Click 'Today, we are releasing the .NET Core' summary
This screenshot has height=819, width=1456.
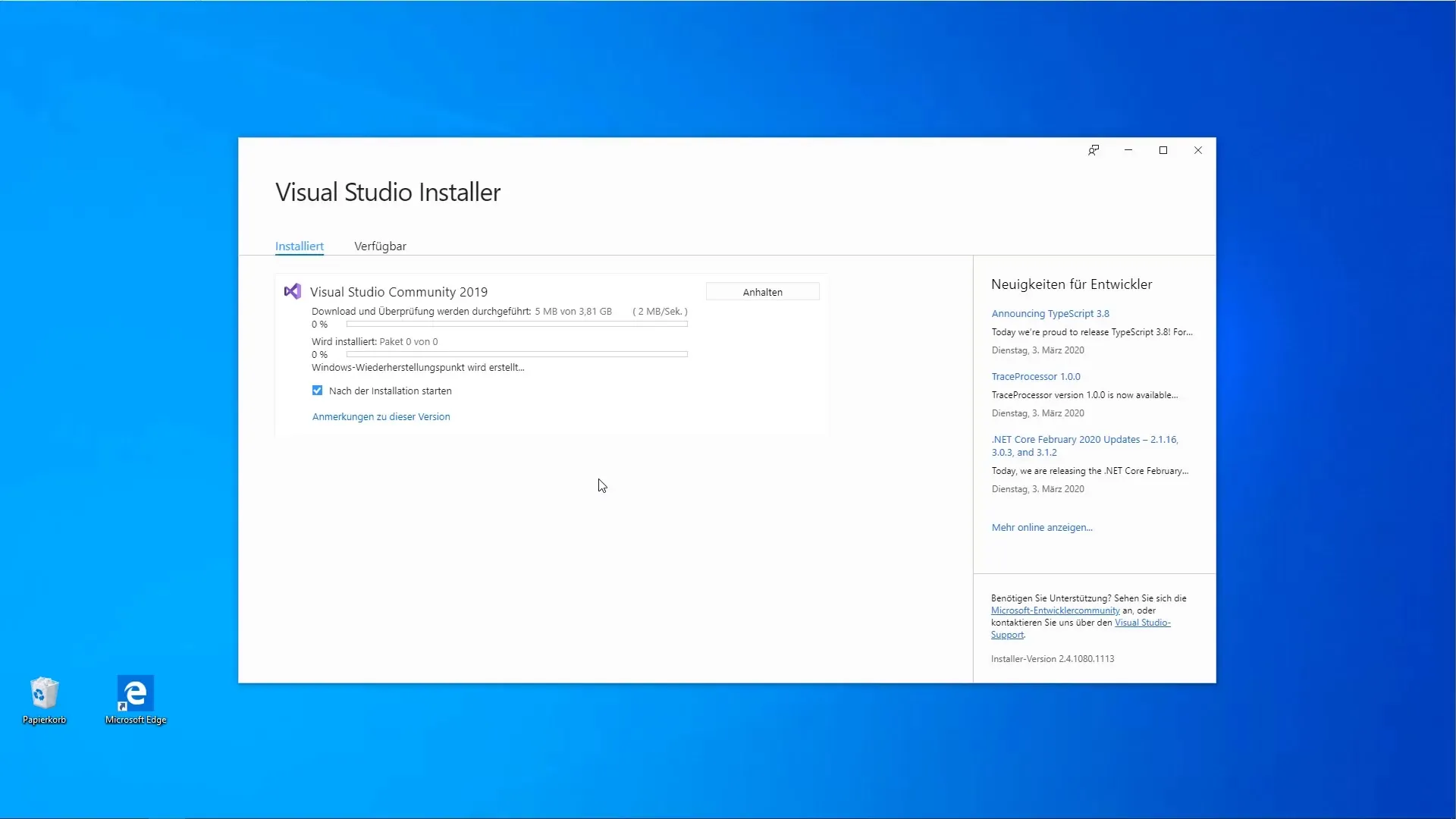pyautogui.click(x=1090, y=471)
